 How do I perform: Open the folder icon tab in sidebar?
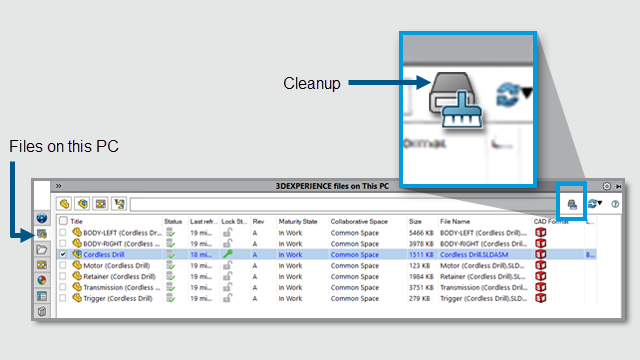[x=42, y=249]
